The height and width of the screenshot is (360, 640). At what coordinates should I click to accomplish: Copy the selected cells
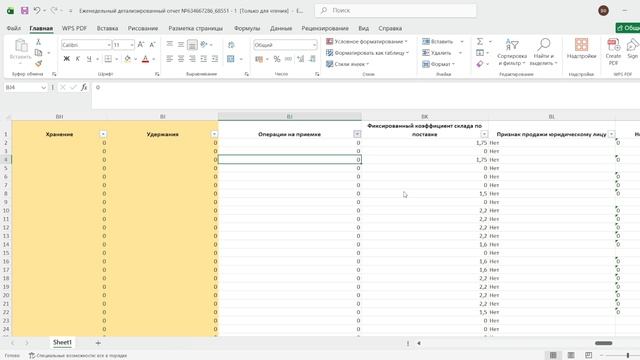pos(38,53)
